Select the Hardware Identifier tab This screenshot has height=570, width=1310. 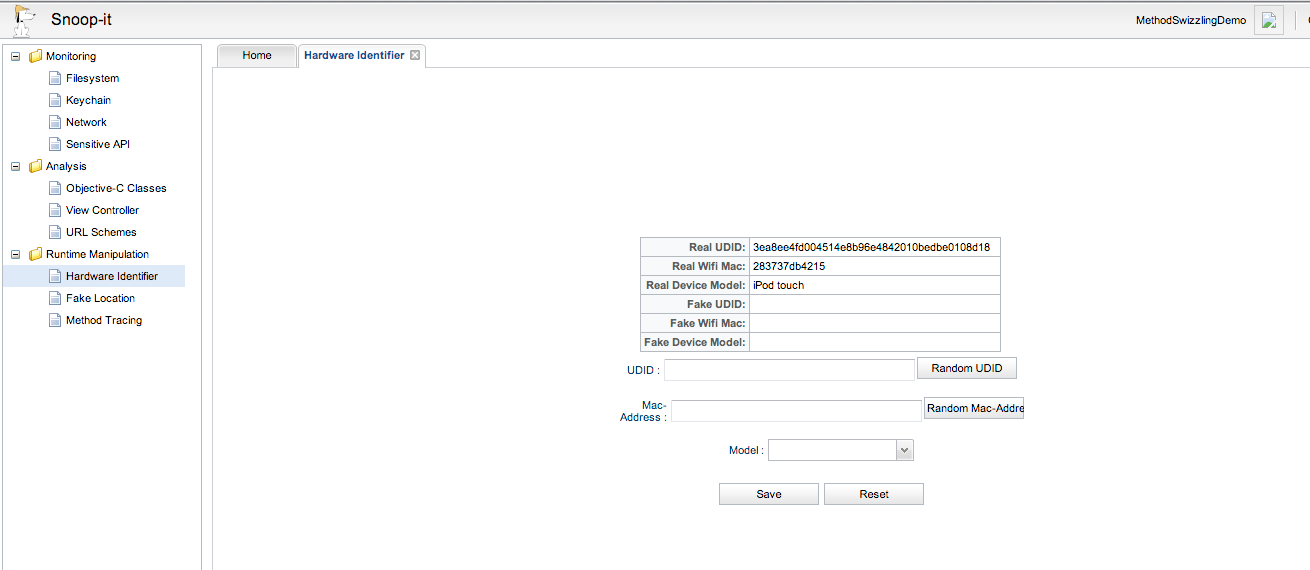[x=354, y=55]
